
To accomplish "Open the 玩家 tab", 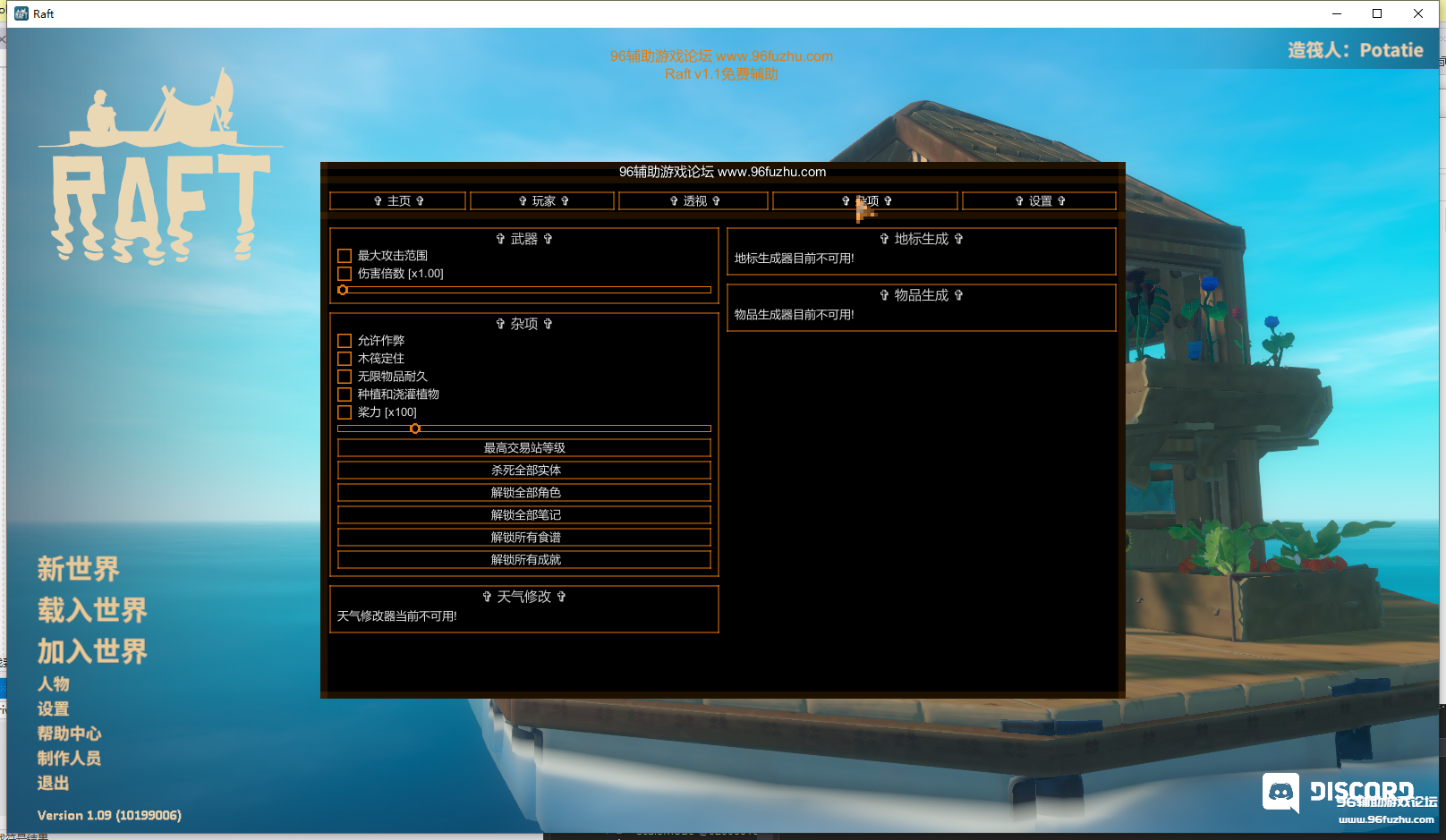I will (542, 201).
